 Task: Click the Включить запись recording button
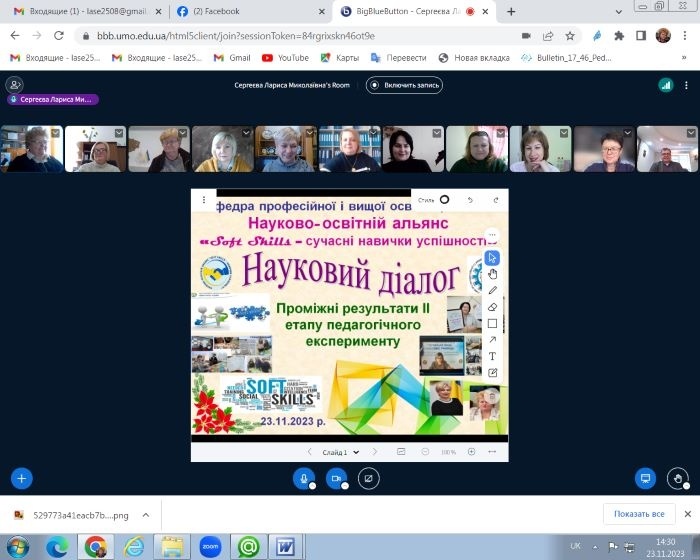404,85
